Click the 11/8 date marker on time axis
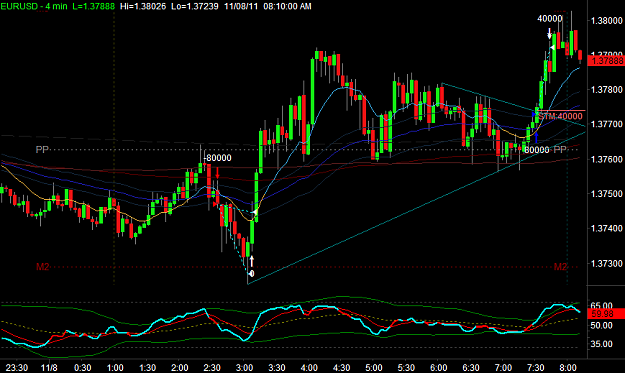This screenshot has width=625, height=373. (x=49, y=367)
